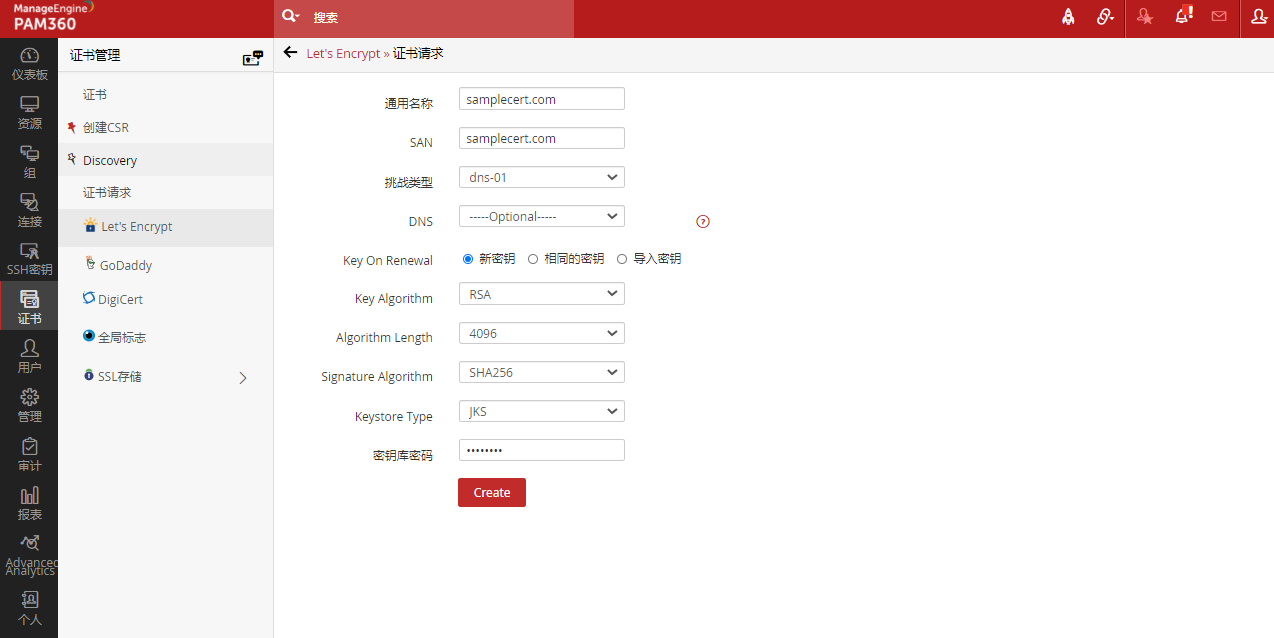Viewport: 1274px width, 638px height.
Task: Open the Advanced Analytics sidebar icon
Action: 29,554
